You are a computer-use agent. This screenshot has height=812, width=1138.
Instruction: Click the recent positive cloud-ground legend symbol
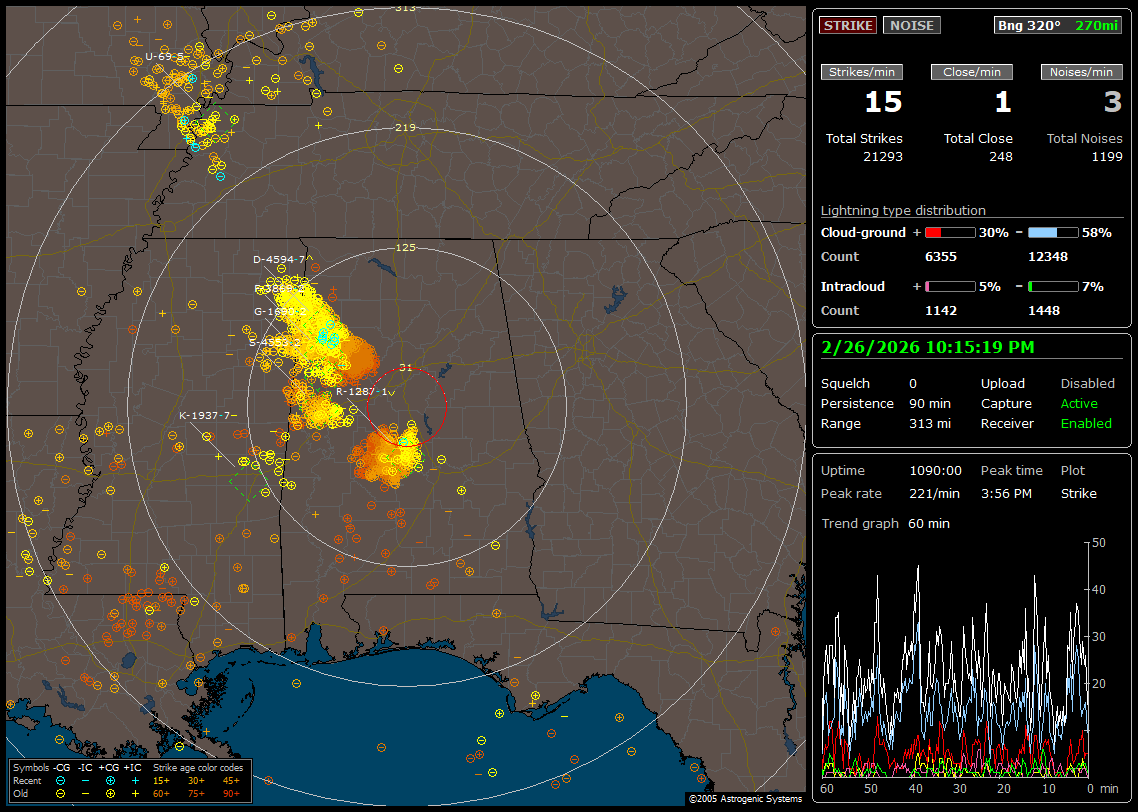click(111, 780)
